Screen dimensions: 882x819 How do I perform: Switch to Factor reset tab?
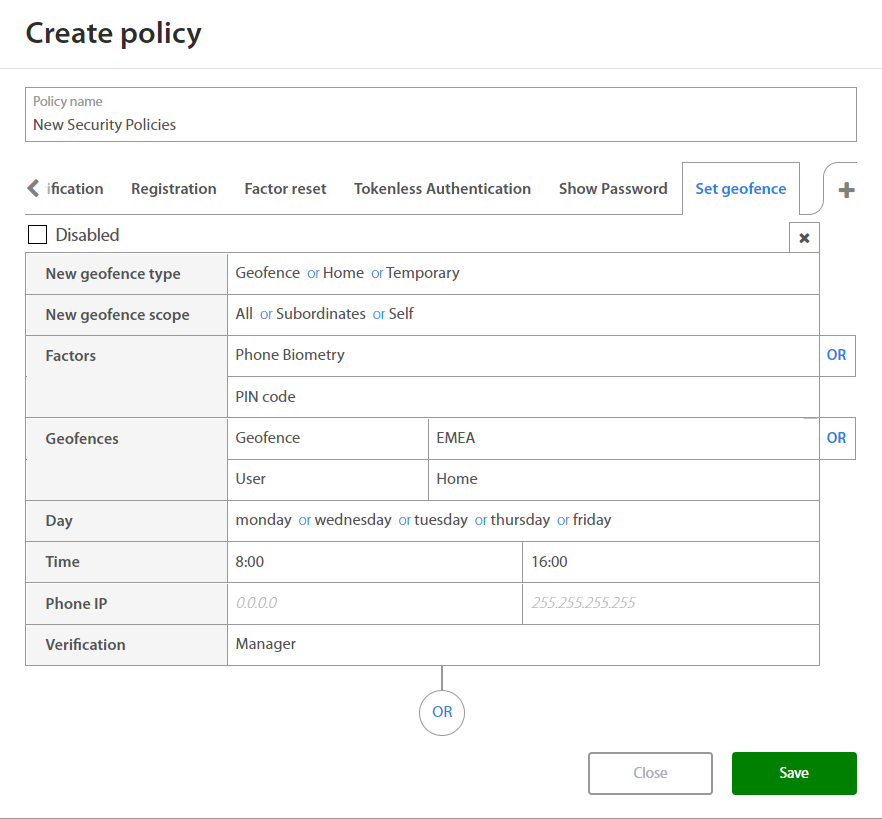click(x=285, y=189)
